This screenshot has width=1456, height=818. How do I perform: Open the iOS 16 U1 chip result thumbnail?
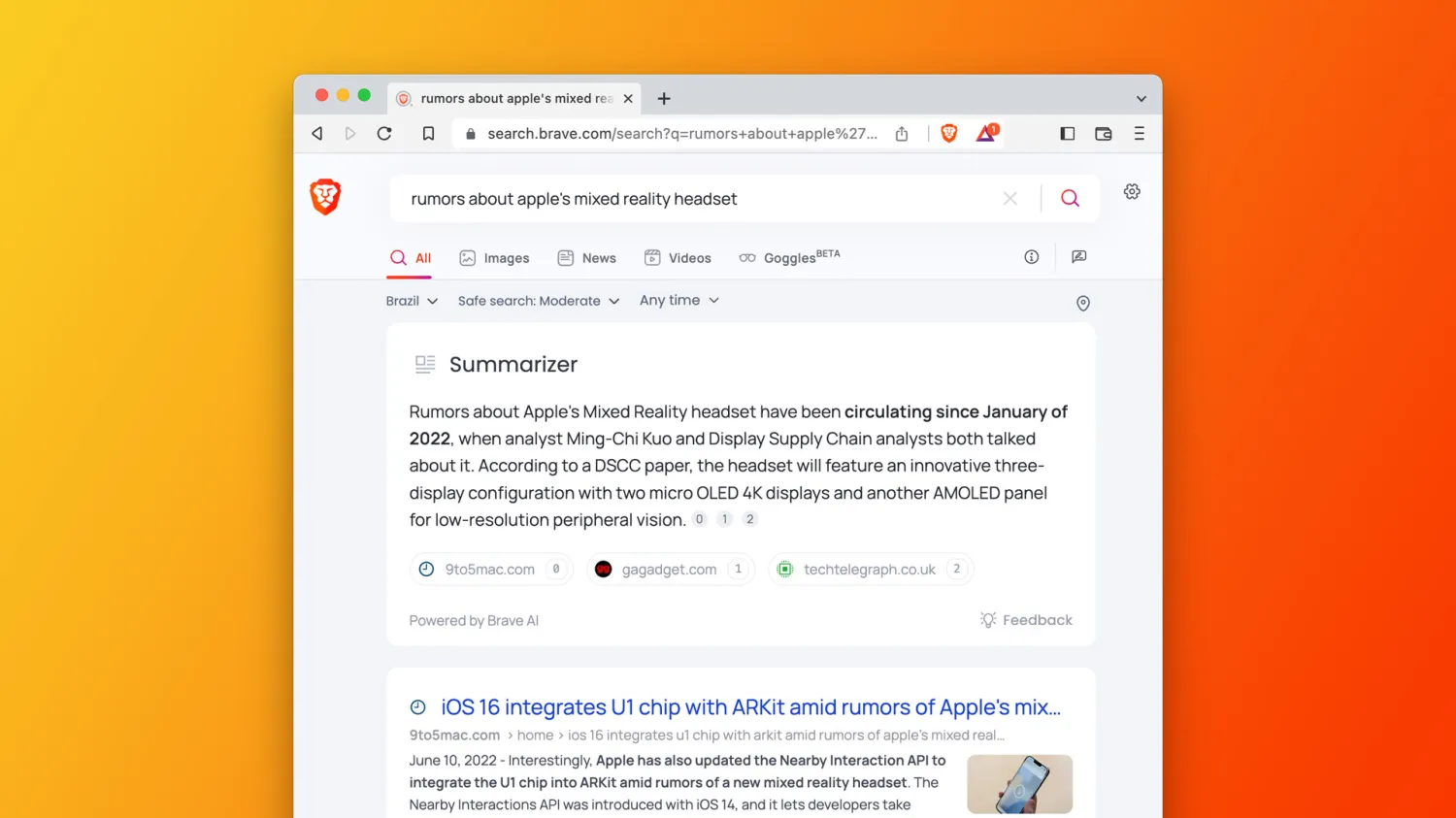[x=1019, y=784]
